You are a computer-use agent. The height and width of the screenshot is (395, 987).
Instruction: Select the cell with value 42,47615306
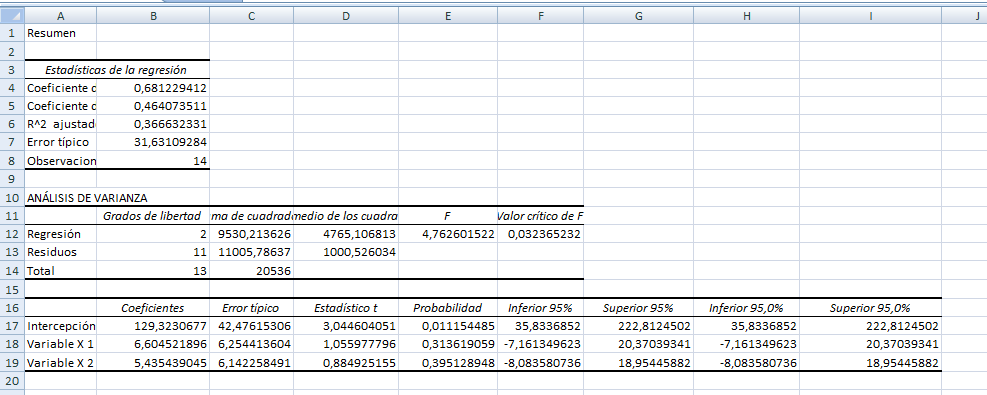tap(251, 326)
